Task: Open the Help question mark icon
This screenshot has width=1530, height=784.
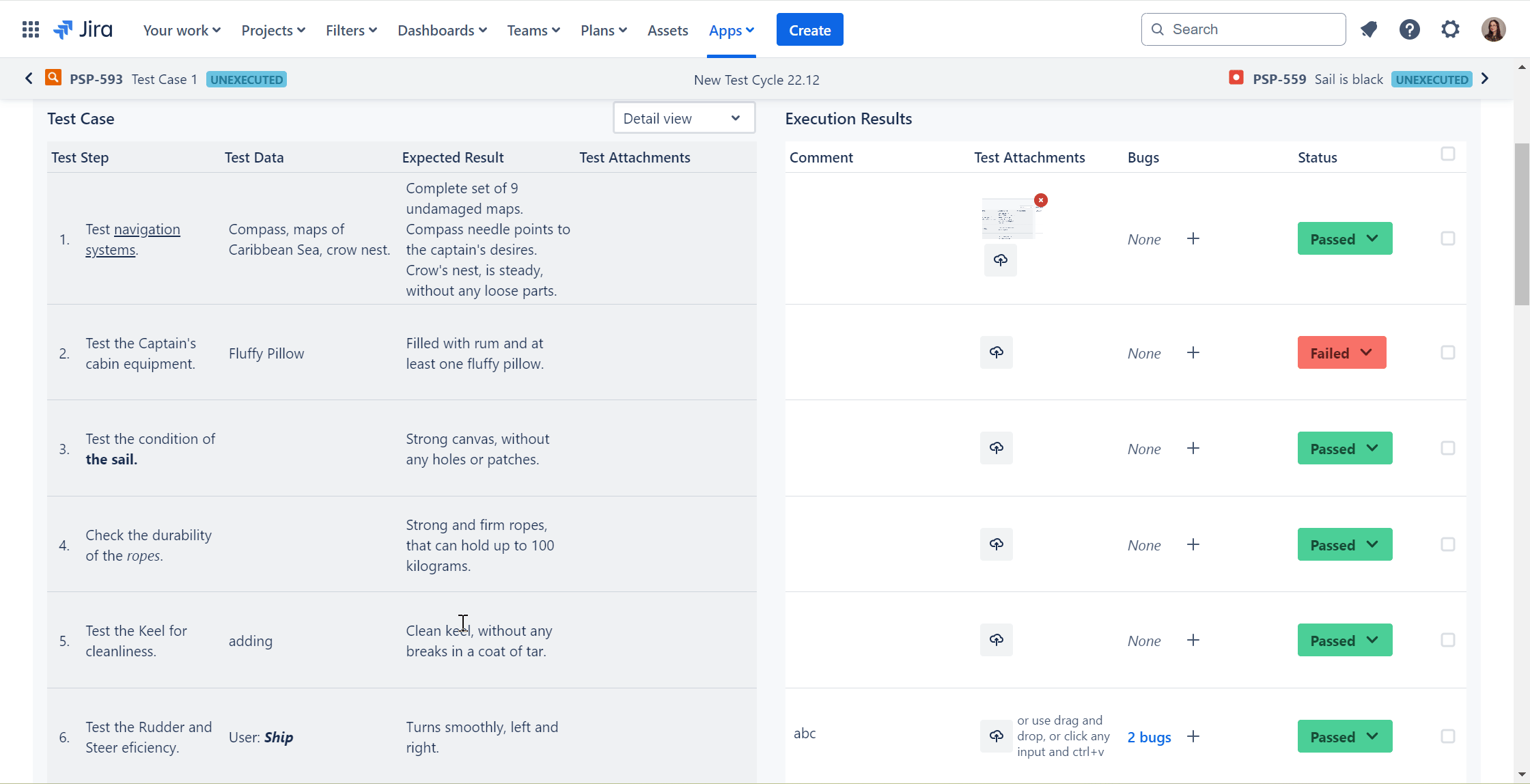Action: (1410, 29)
